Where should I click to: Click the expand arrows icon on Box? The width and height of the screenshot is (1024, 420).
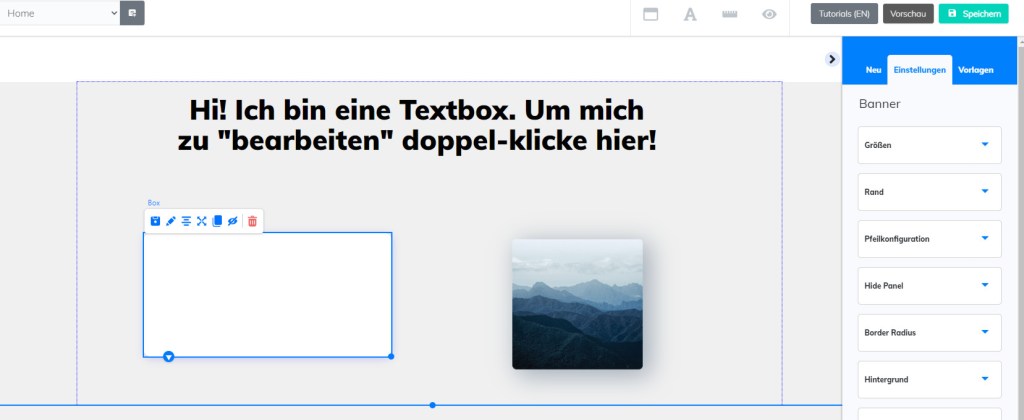(x=201, y=221)
